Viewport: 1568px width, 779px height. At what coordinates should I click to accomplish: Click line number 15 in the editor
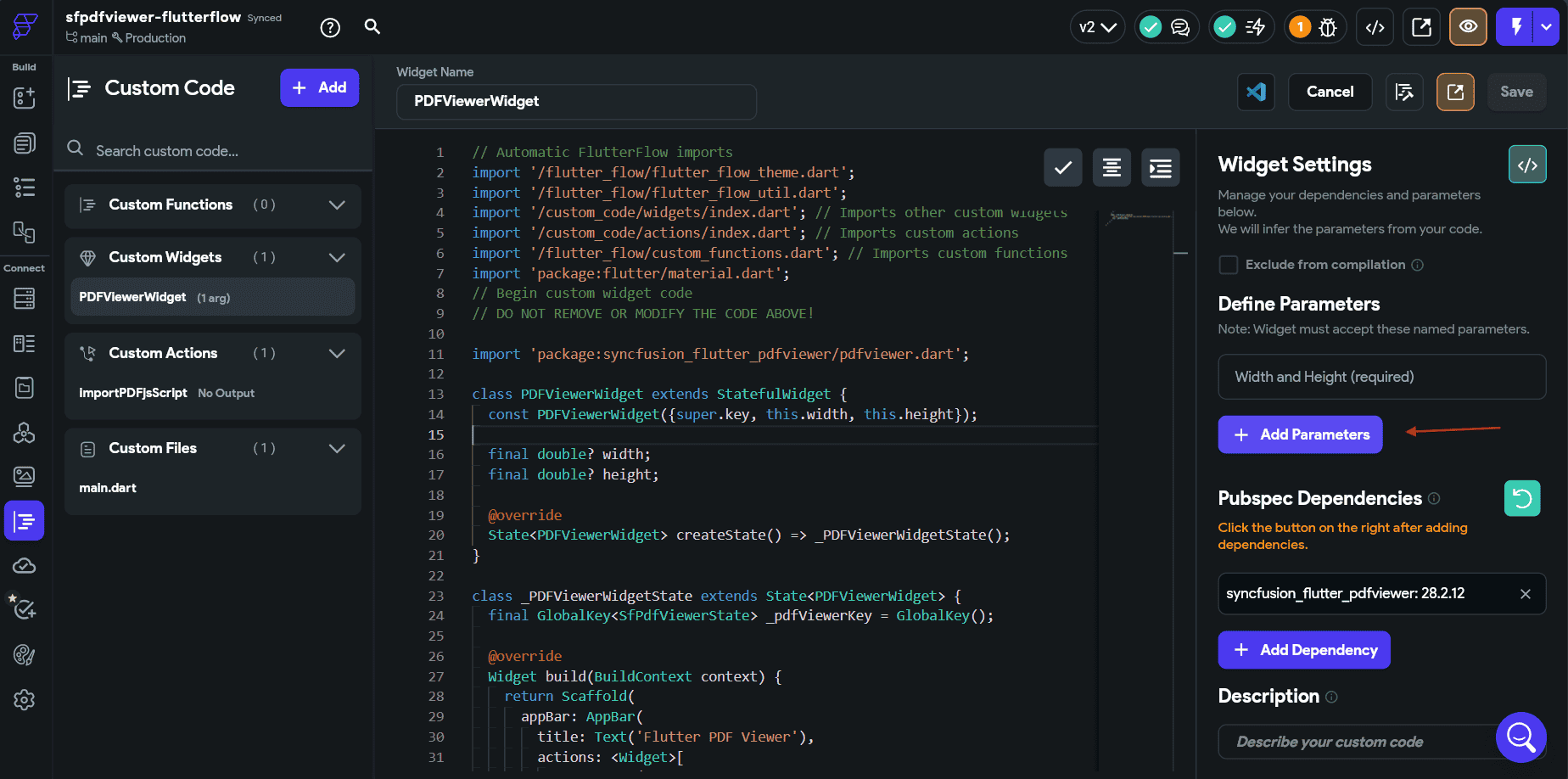436,434
